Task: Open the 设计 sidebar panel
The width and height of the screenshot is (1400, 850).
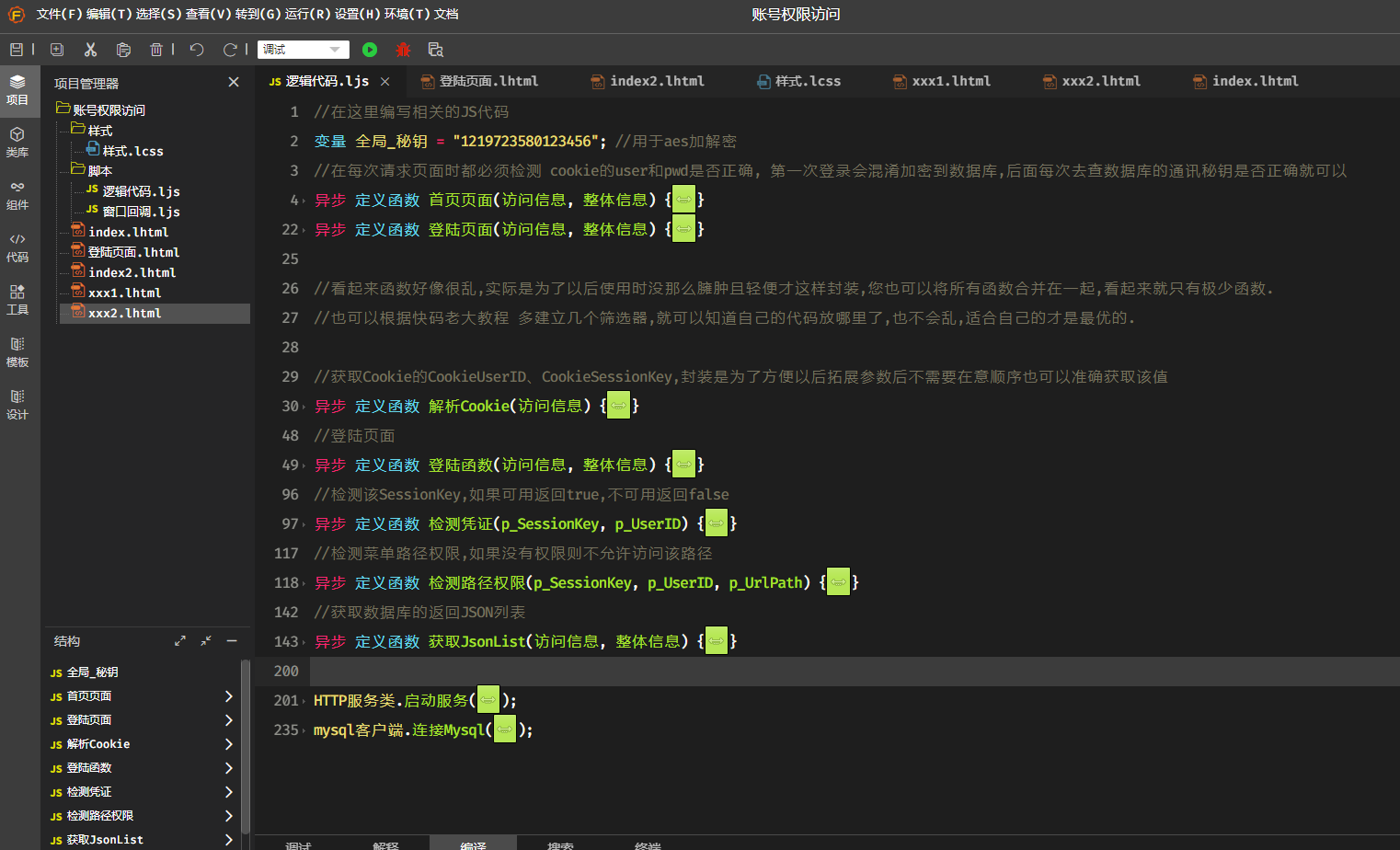Action: tap(17, 405)
